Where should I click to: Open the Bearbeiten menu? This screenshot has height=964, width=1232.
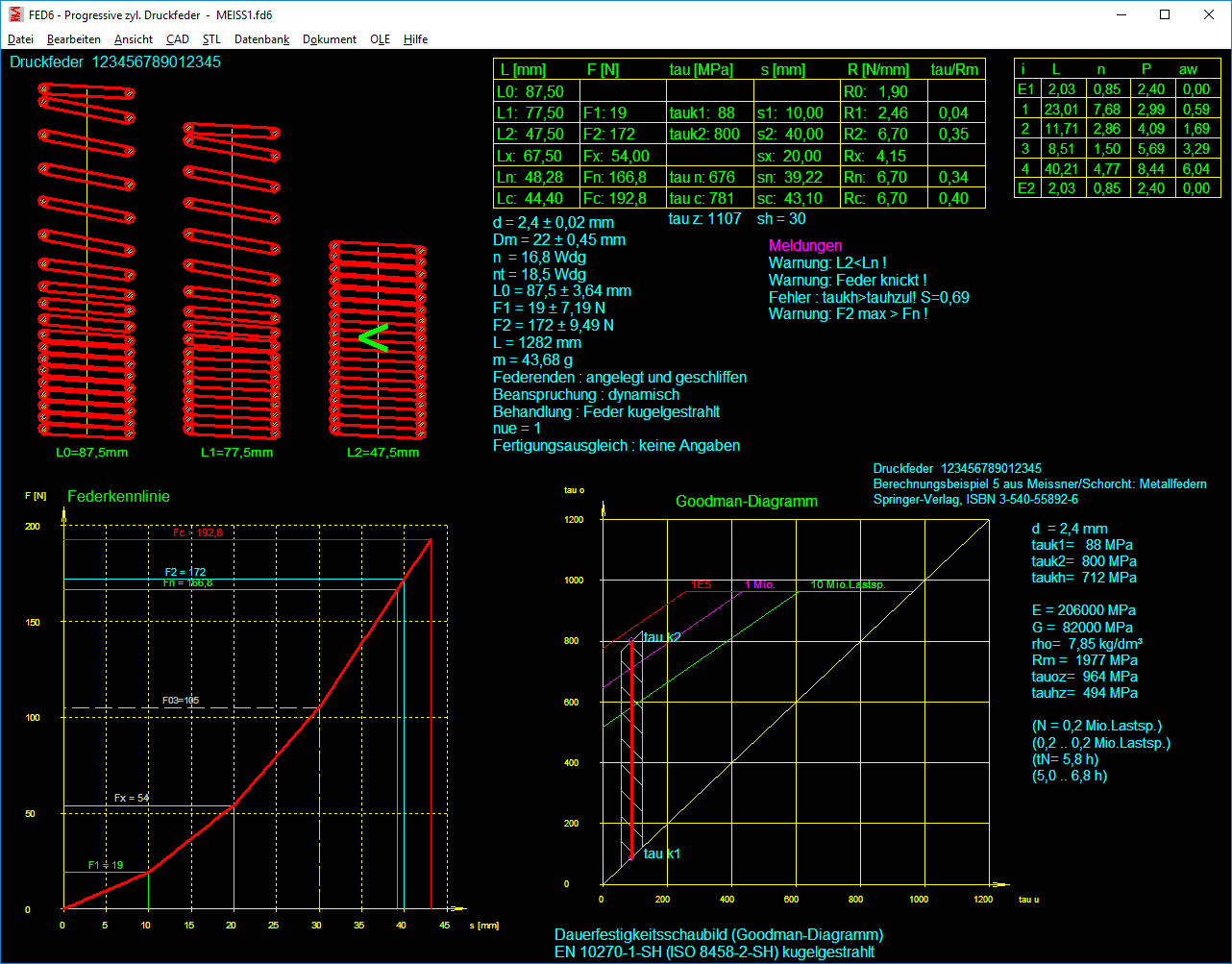(73, 39)
